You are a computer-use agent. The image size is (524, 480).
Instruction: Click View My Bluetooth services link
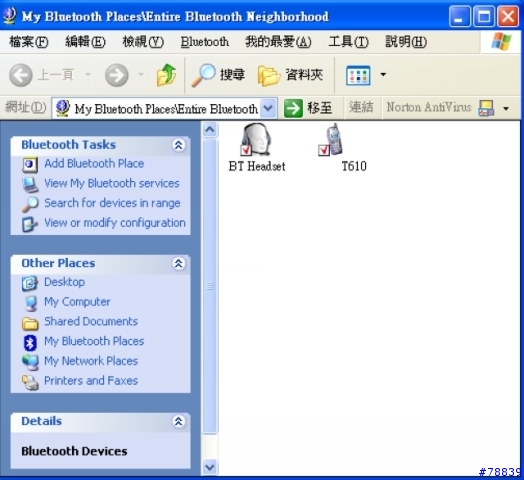point(112,183)
